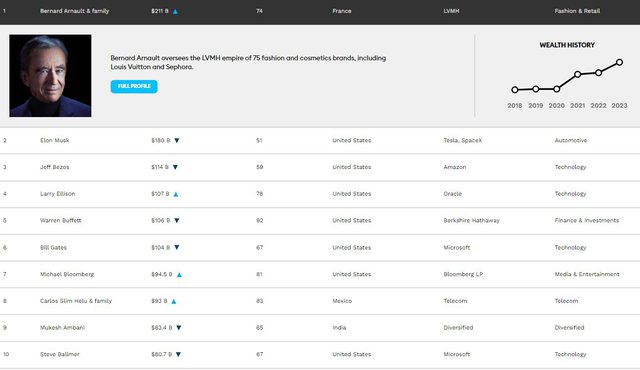Click the Fashion & Retail industry cell

(577, 11)
